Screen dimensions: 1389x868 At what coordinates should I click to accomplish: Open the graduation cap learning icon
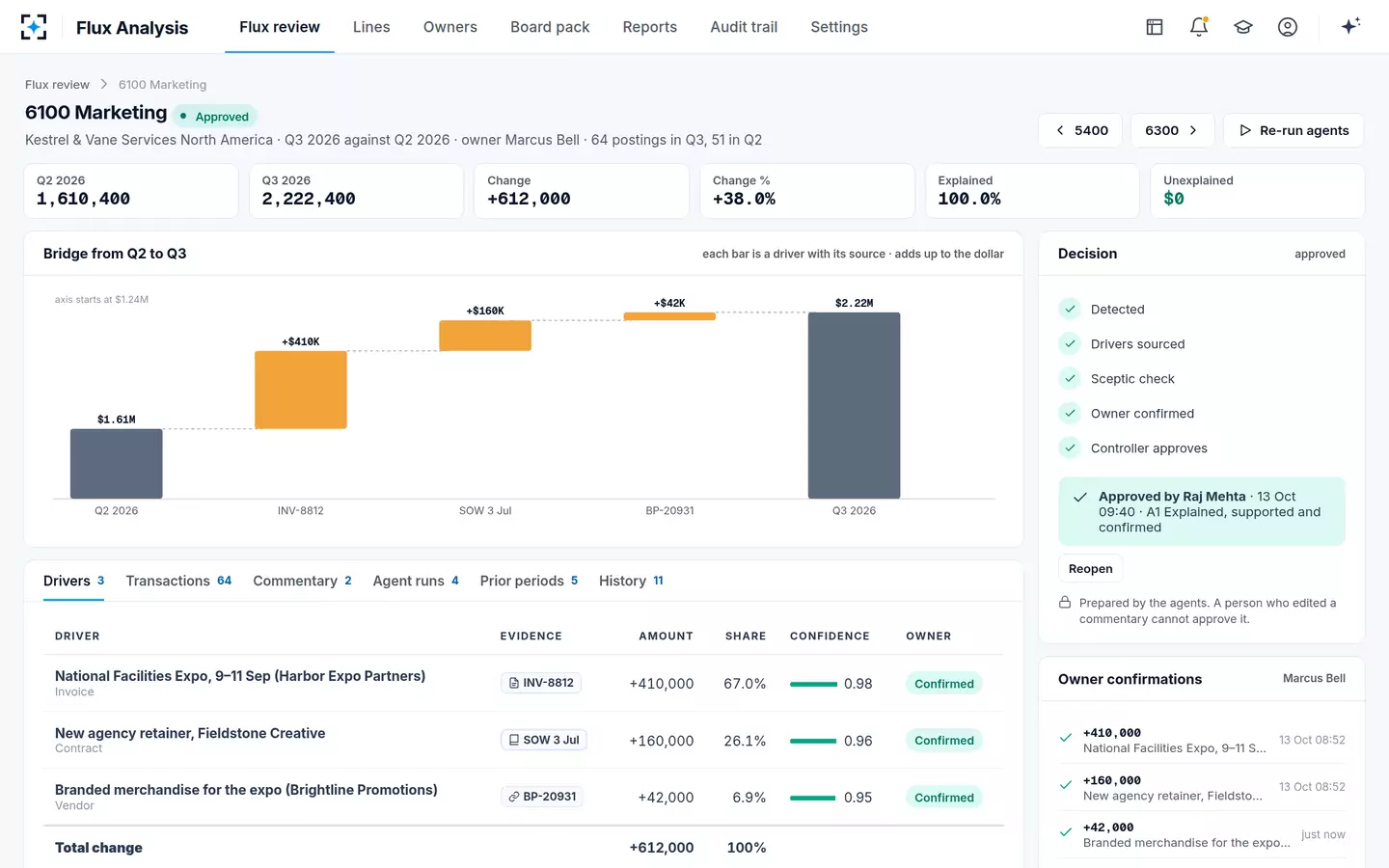[1243, 27]
